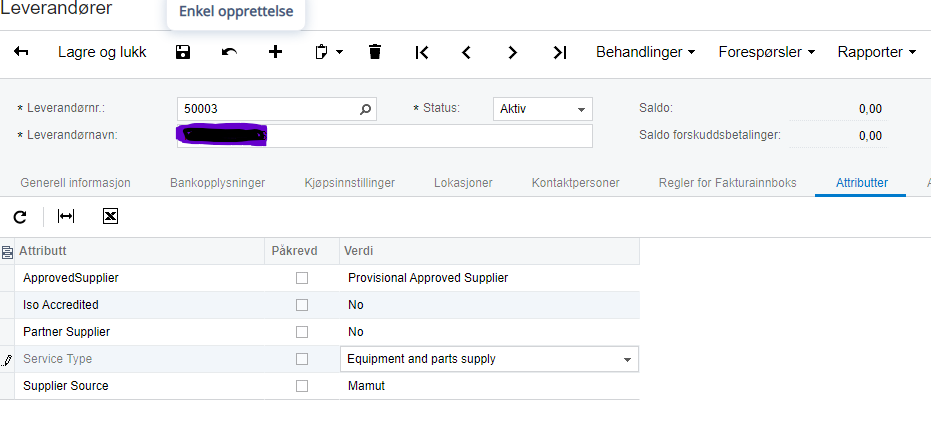Open the Rapporter menu
The width and height of the screenshot is (931, 426).
pyautogui.click(x=877, y=52)
